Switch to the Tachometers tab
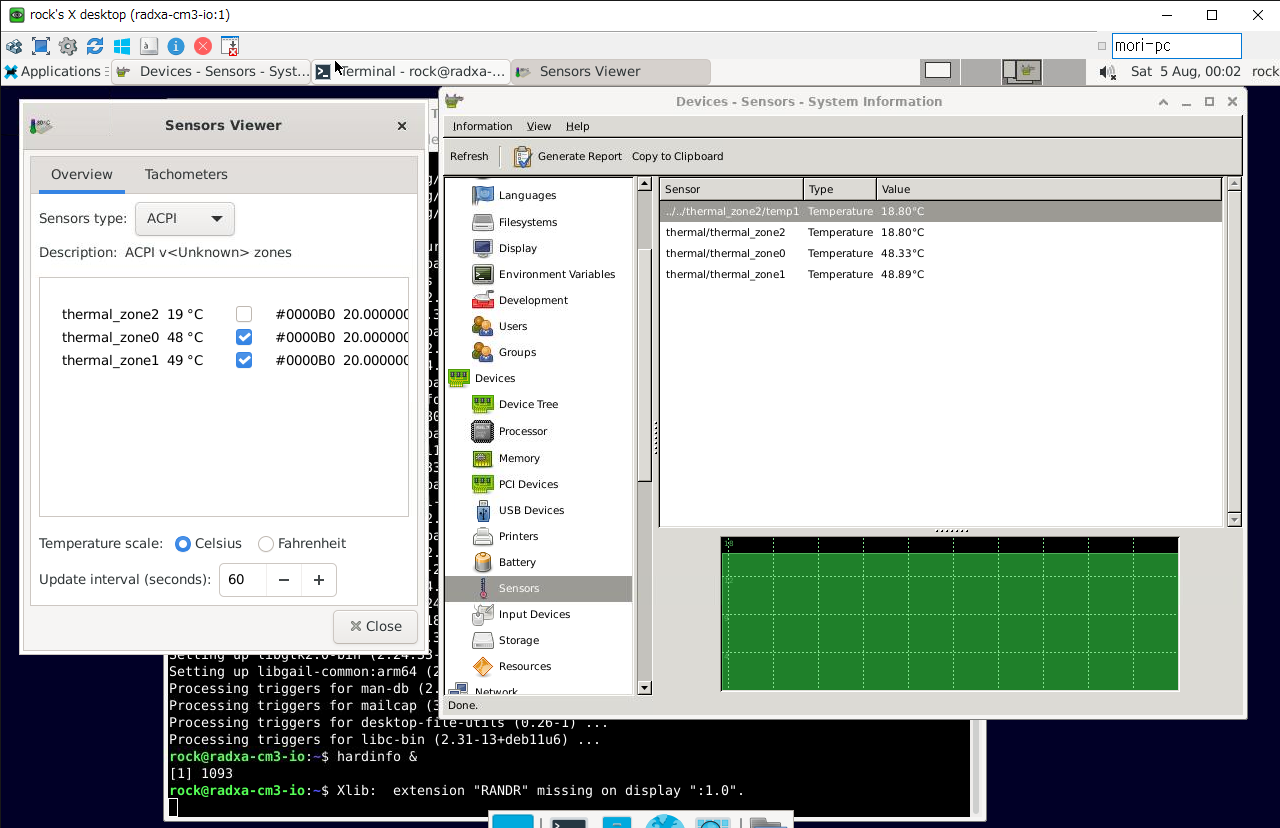The width and height of the screenshot is (1280, 828). (x=186, y=174)
